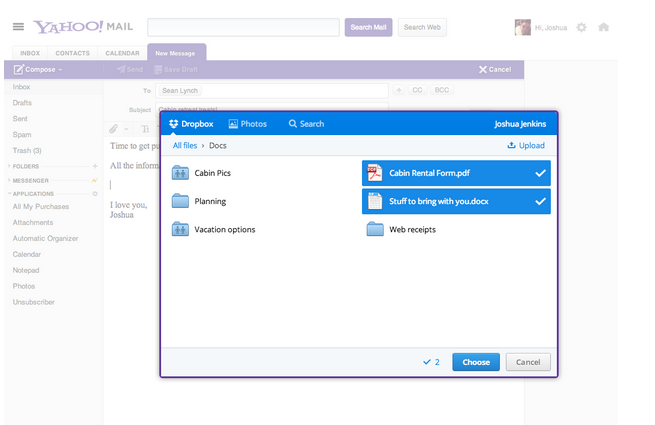Open All My Purchases application
655x425 pixels.
pyautogui.click(x=41, y=206)
